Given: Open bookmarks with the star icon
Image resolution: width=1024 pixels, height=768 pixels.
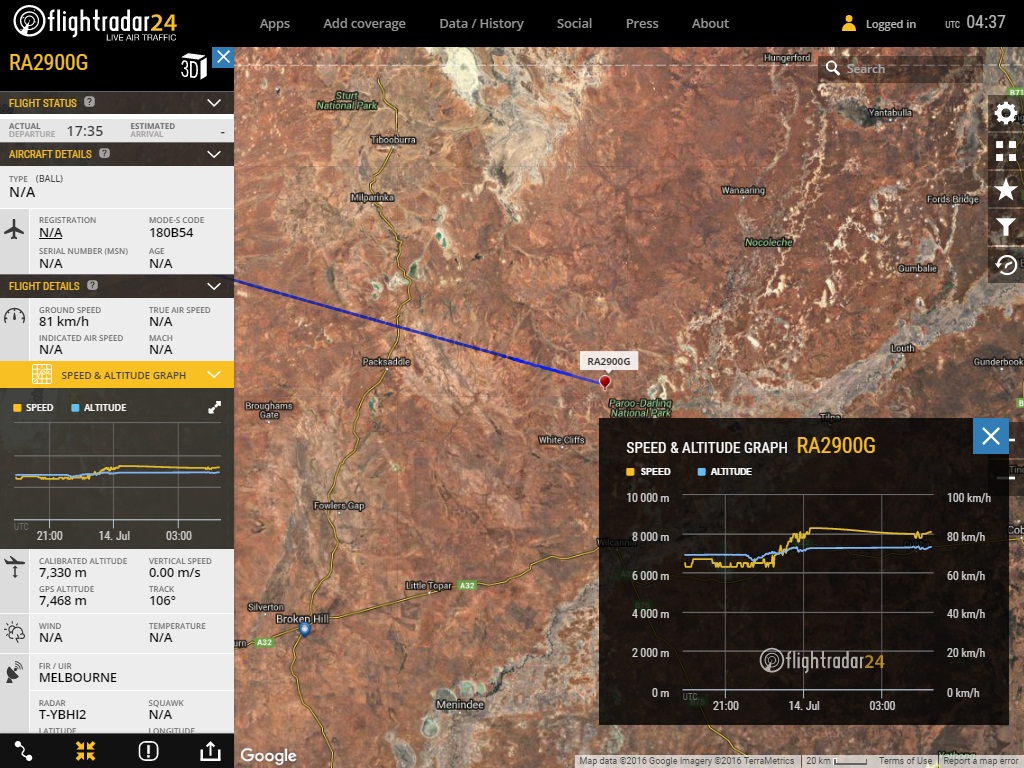Looking at the screenshot, I should click(1005, 190).
